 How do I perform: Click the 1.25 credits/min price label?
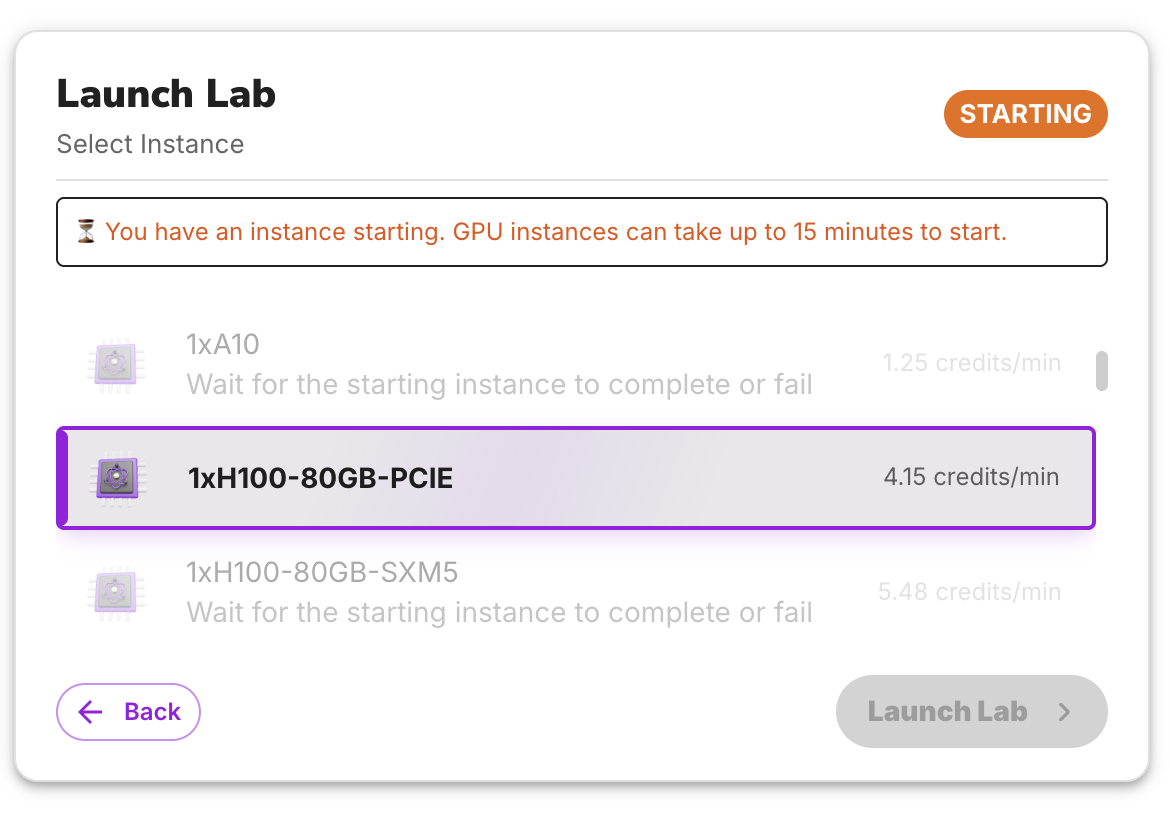971,363
